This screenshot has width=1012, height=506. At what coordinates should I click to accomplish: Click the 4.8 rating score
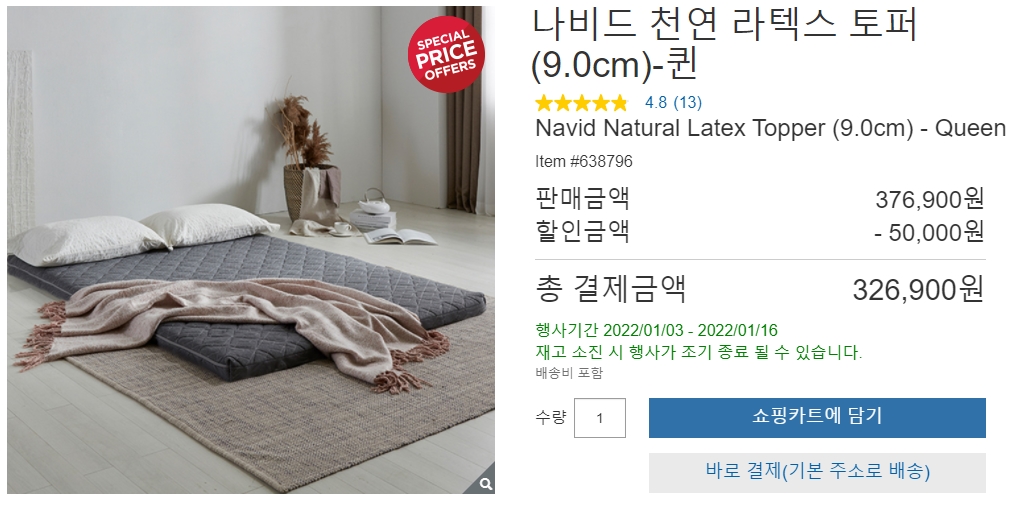coord(656,103)
